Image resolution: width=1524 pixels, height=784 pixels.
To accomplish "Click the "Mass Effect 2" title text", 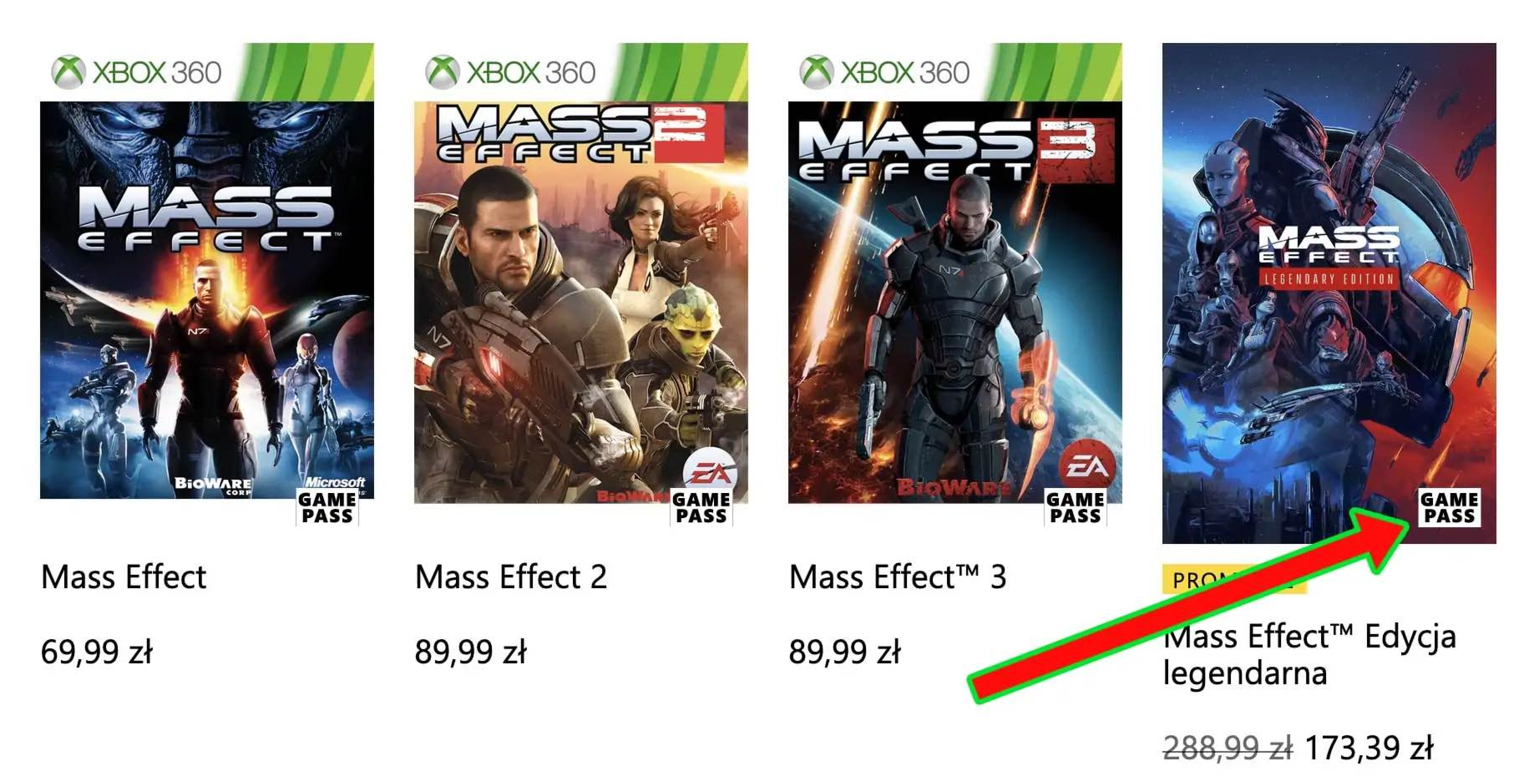I will (x=511, y=577).
